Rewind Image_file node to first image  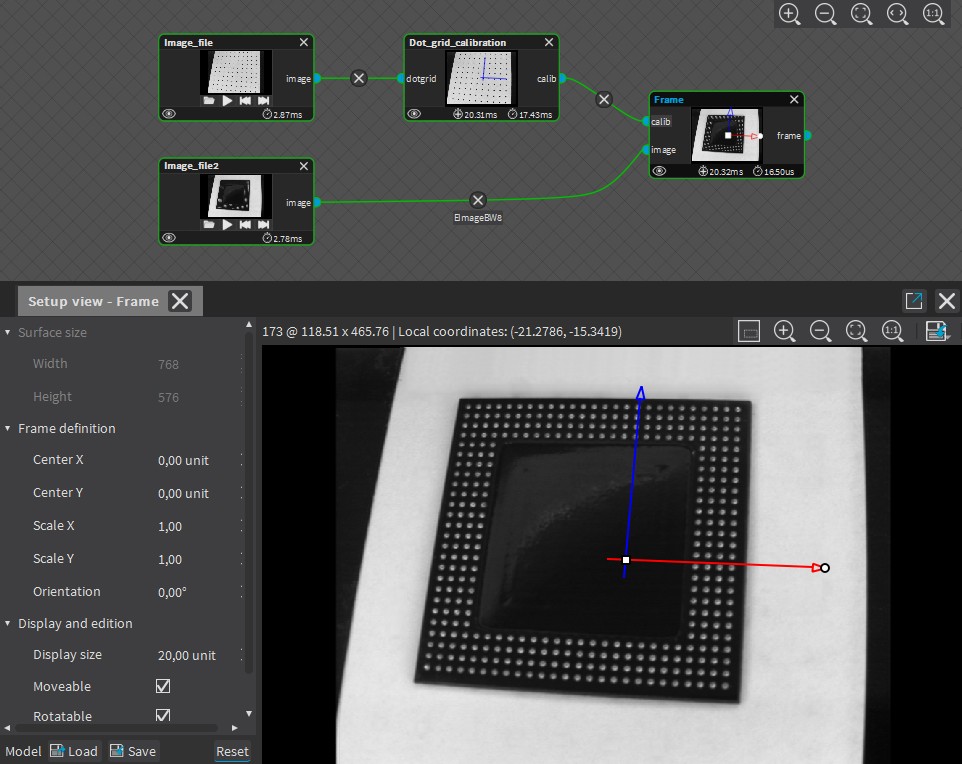(245, 101)
